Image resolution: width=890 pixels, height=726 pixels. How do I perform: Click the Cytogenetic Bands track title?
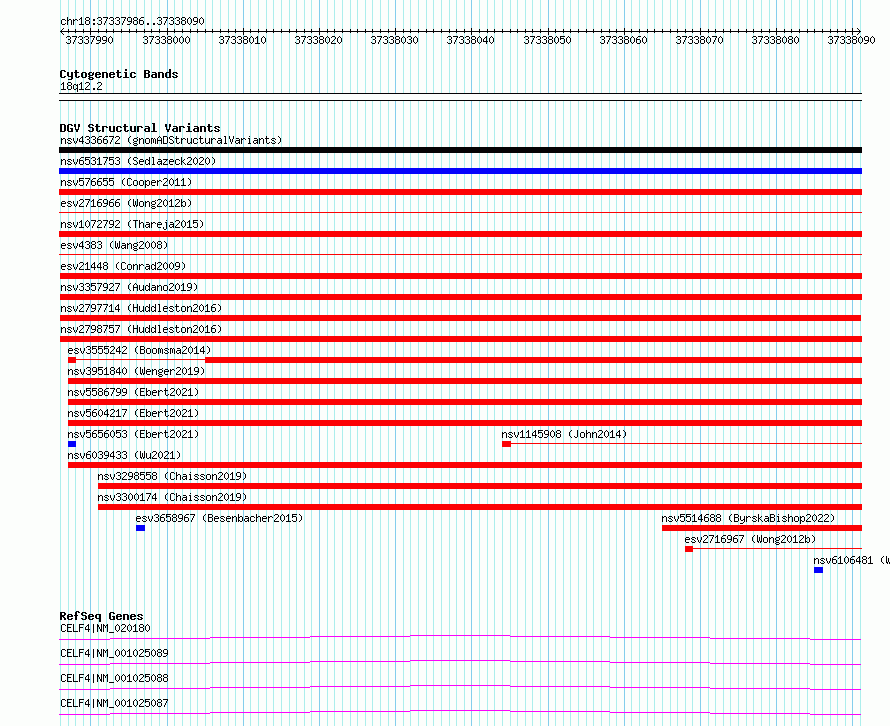click(119, 74)
